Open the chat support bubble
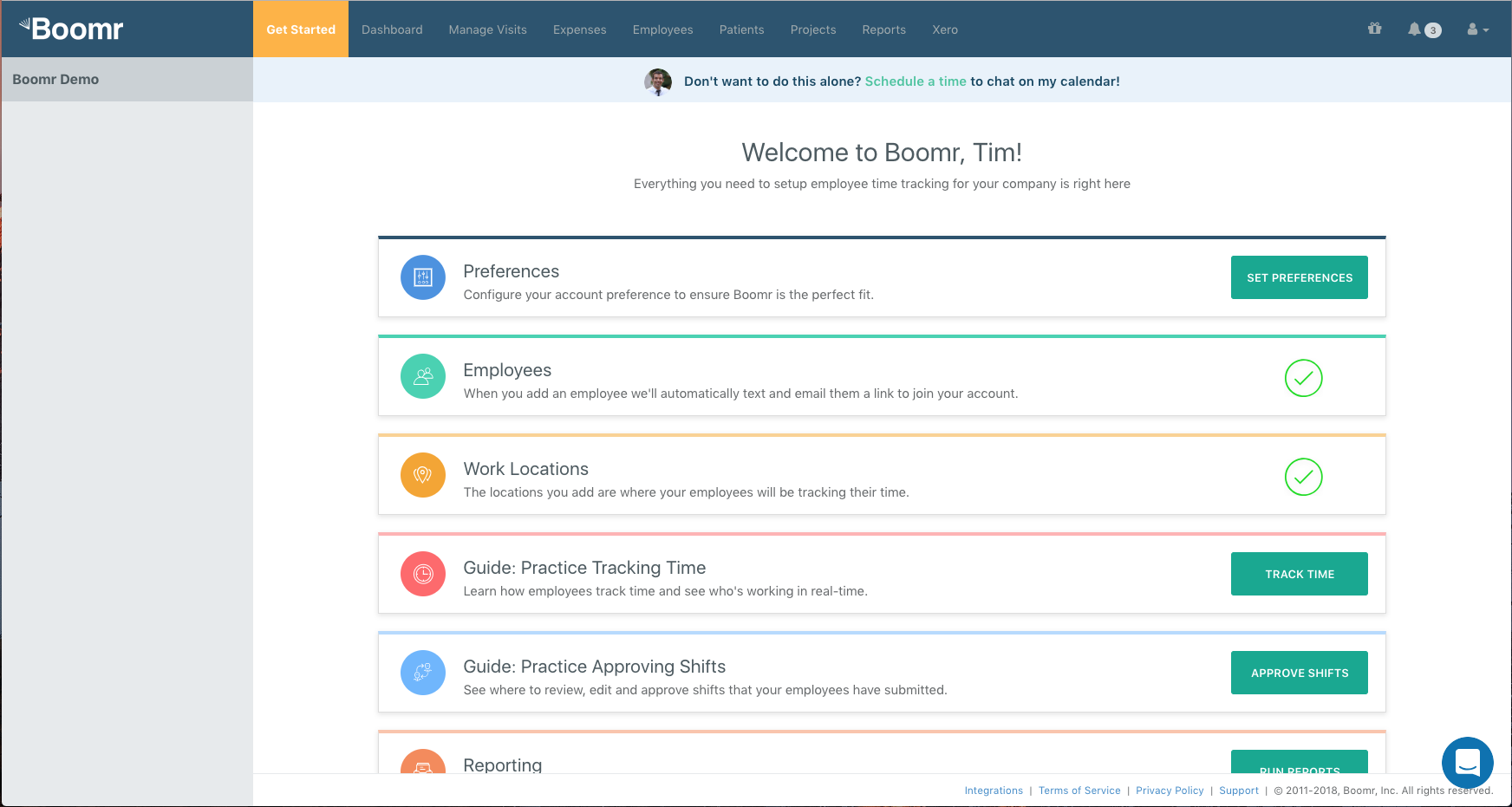This screenshot has width=1512, height=807. tap(1467, 763)
